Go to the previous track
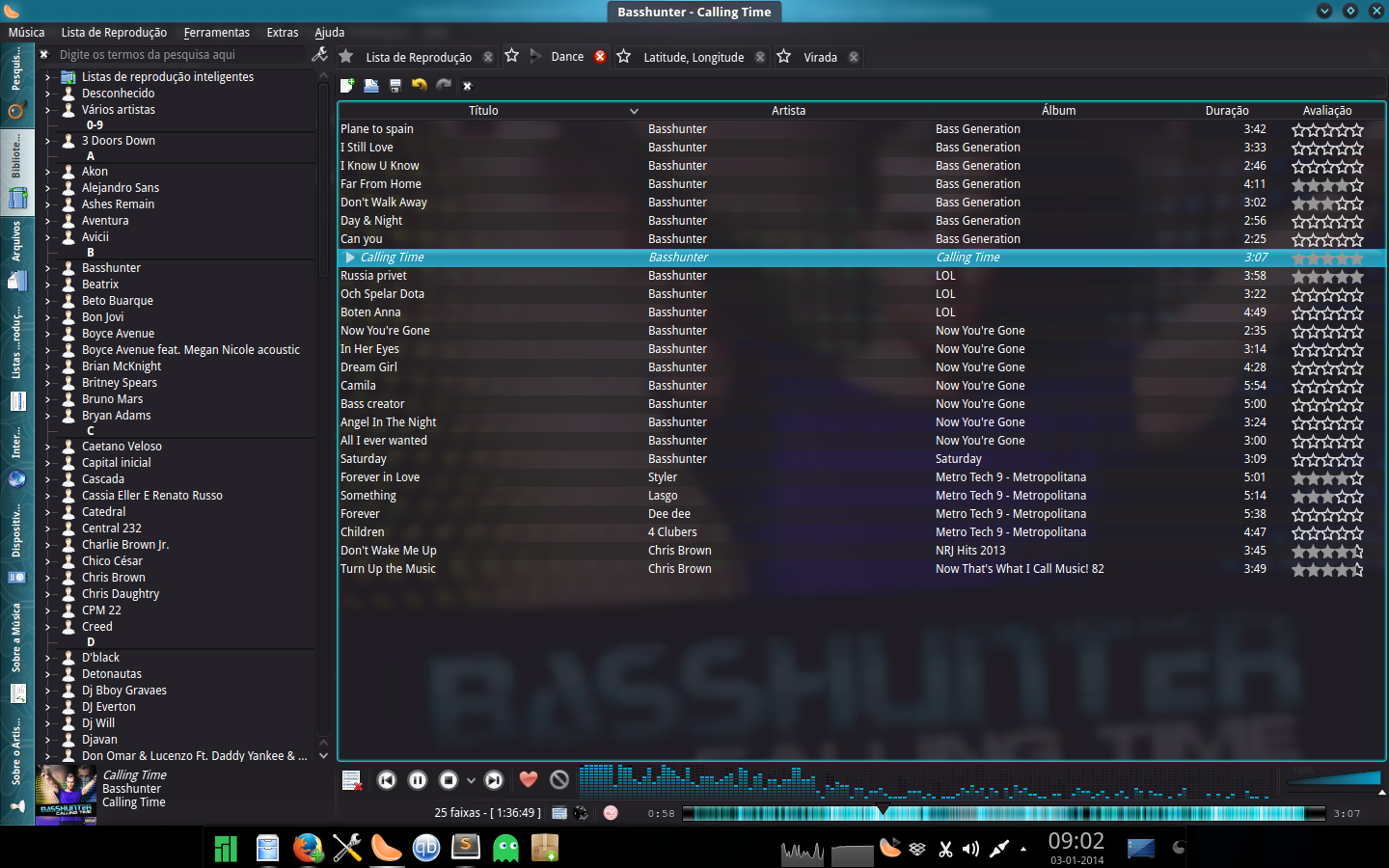1389x868 pixels. (387, 780)
